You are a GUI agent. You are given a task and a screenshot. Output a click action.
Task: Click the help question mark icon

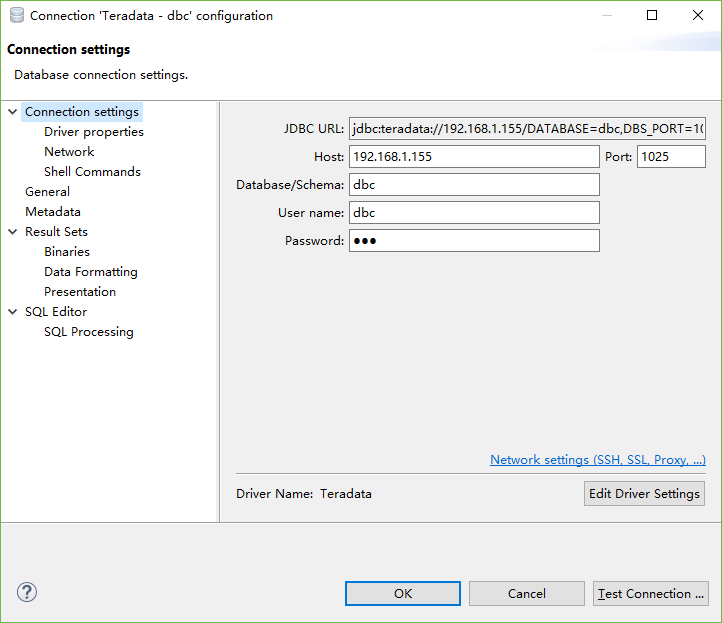[x=27, y=592]
